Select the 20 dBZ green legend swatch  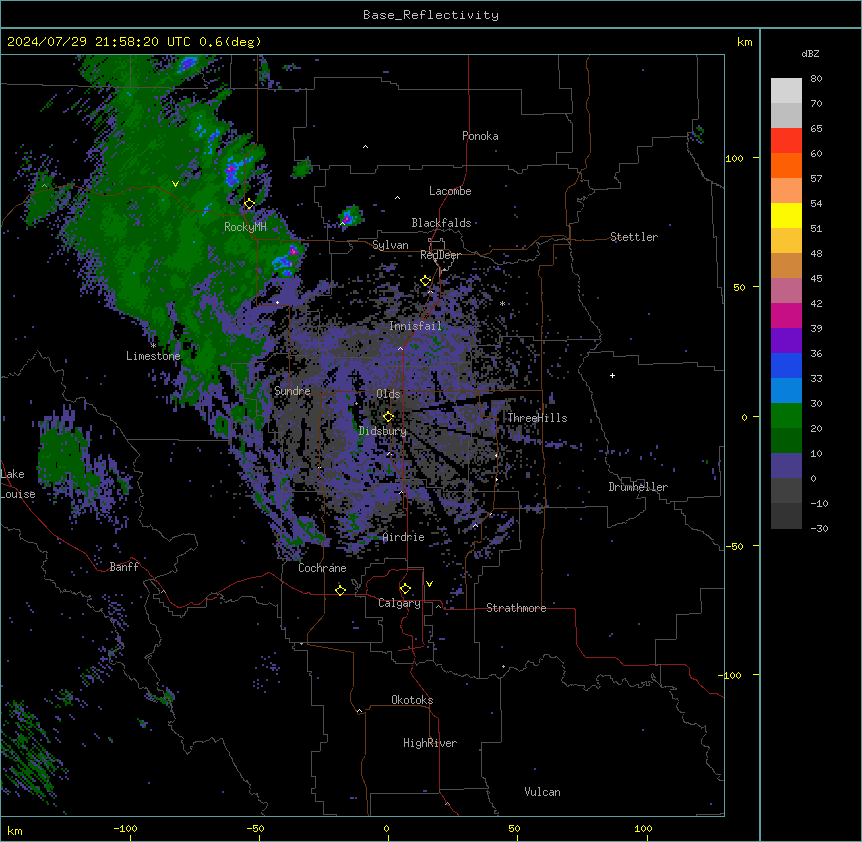tap(786, 416)
